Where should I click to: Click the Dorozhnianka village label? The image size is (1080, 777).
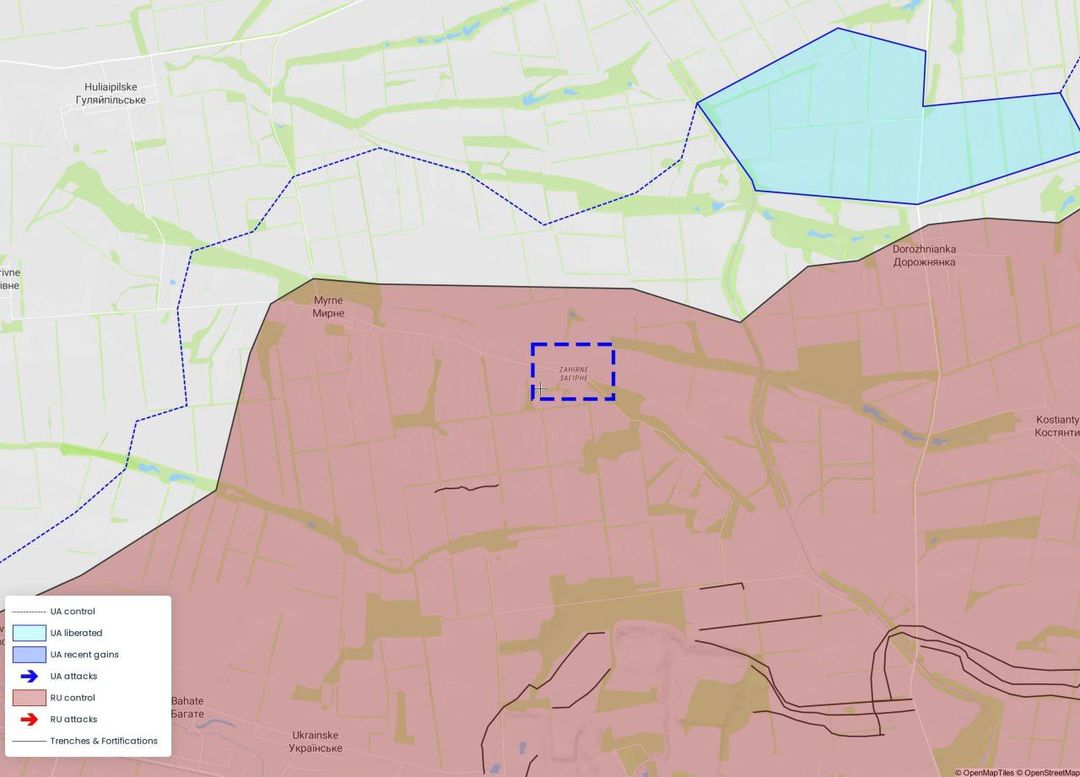[924, 256]
